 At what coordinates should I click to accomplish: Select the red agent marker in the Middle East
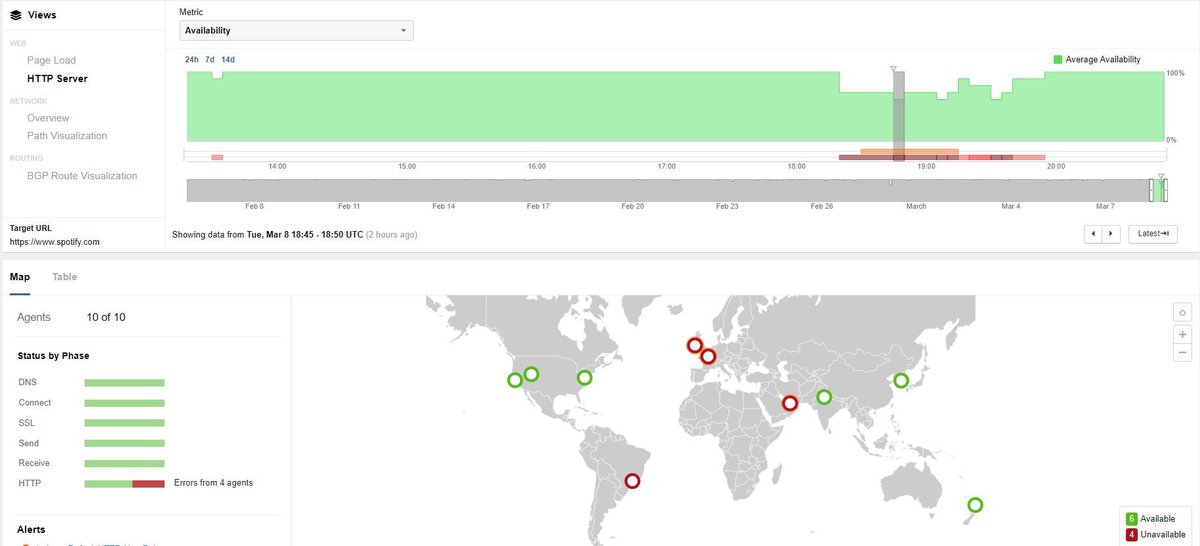point(790,404)
